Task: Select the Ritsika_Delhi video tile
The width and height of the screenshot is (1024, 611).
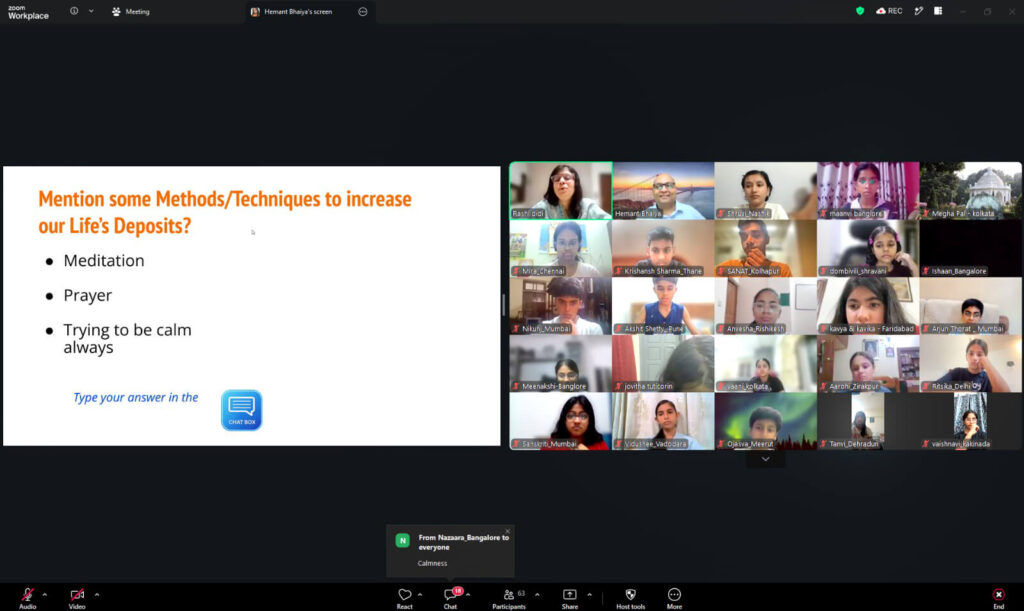Action: pos(970,363)
